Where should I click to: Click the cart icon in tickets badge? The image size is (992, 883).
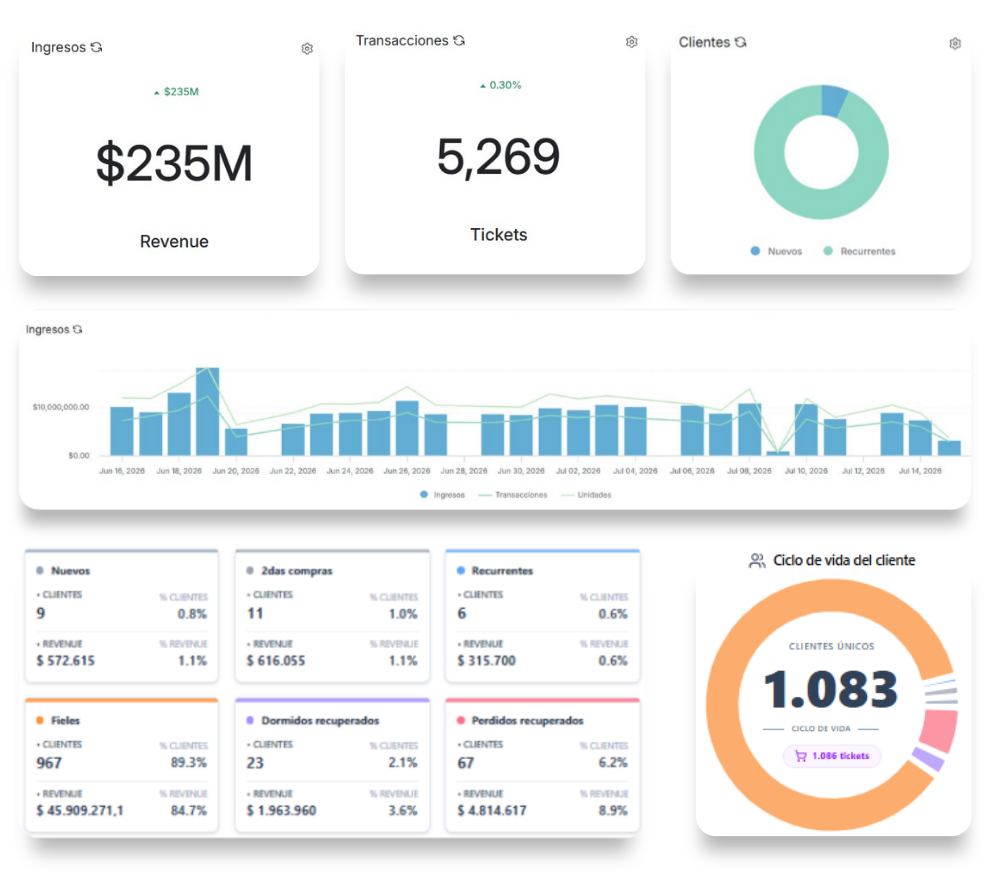(801, 756)
